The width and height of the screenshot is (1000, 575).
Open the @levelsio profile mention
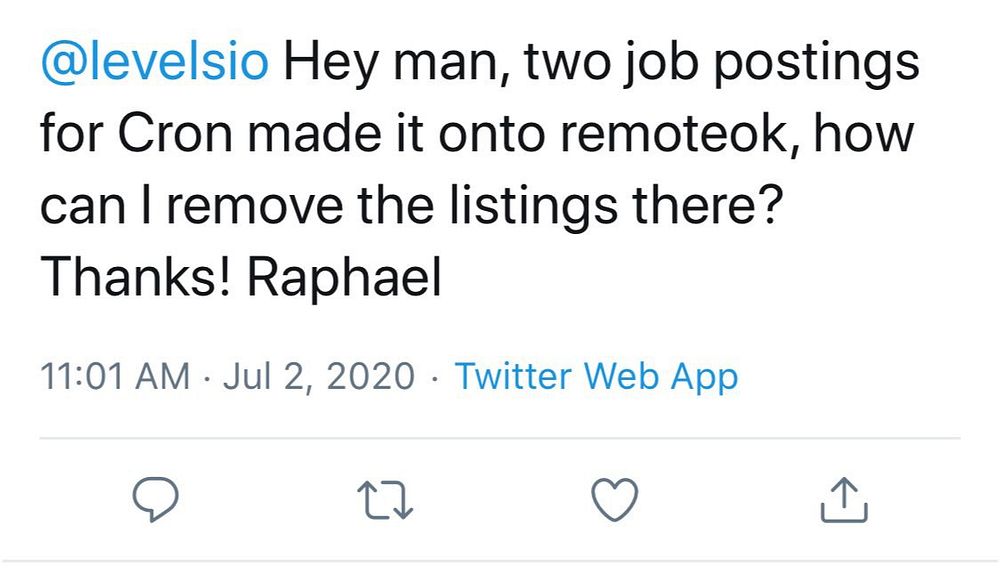coord(155,62)
